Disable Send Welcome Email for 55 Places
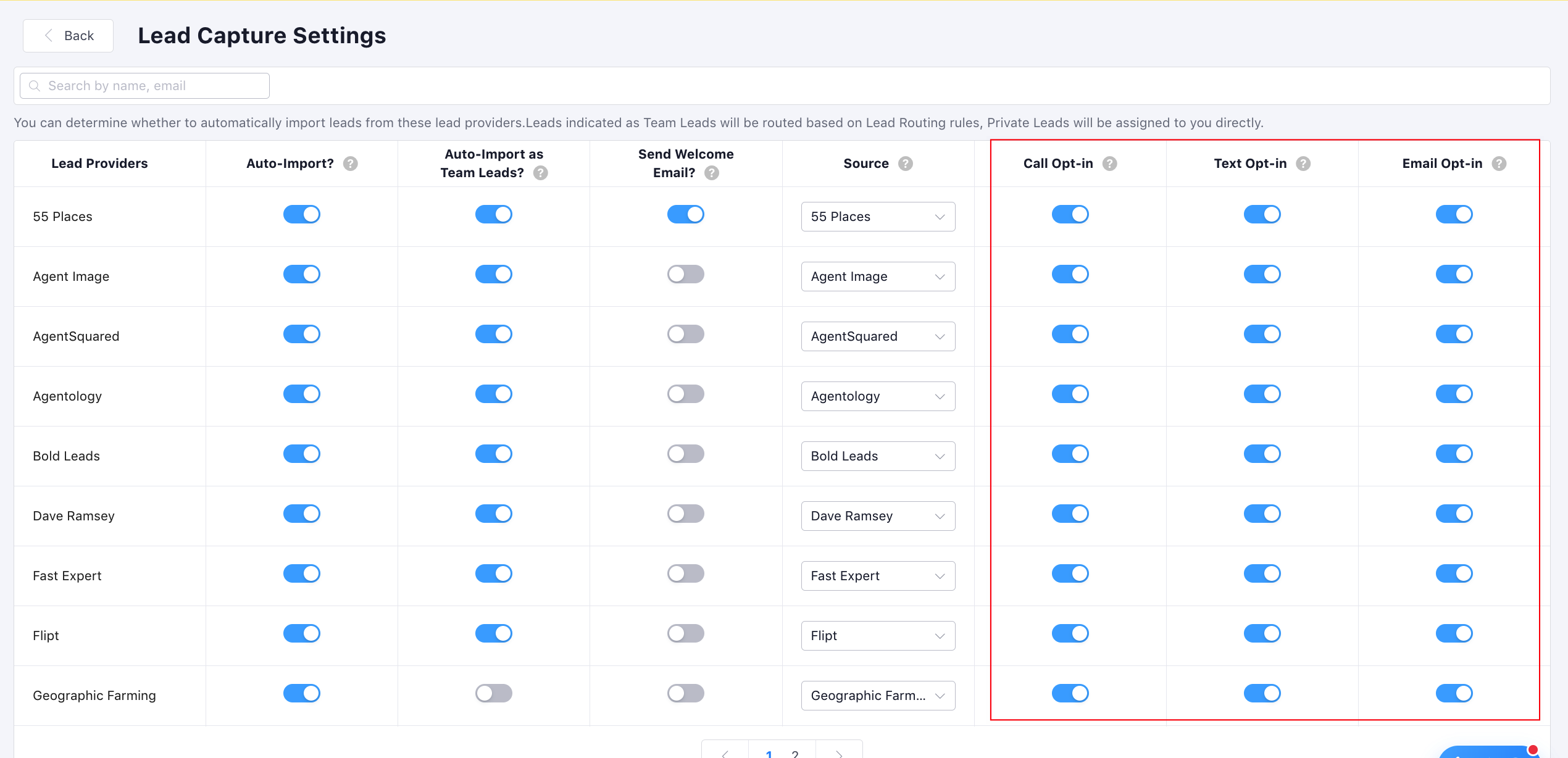Screen dimensions: 1568x758 (686, 214)
